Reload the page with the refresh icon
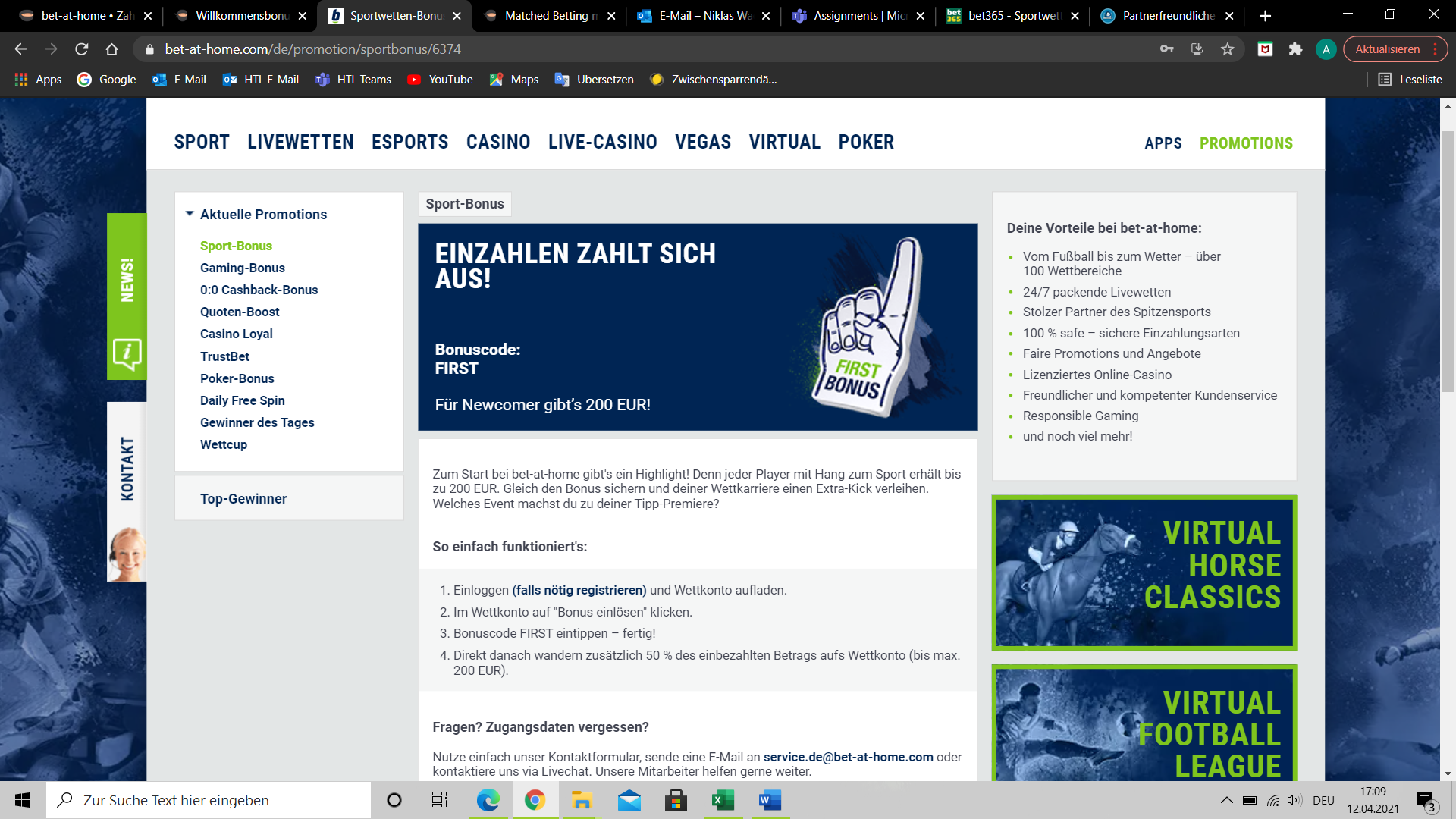 pos(81,49)
